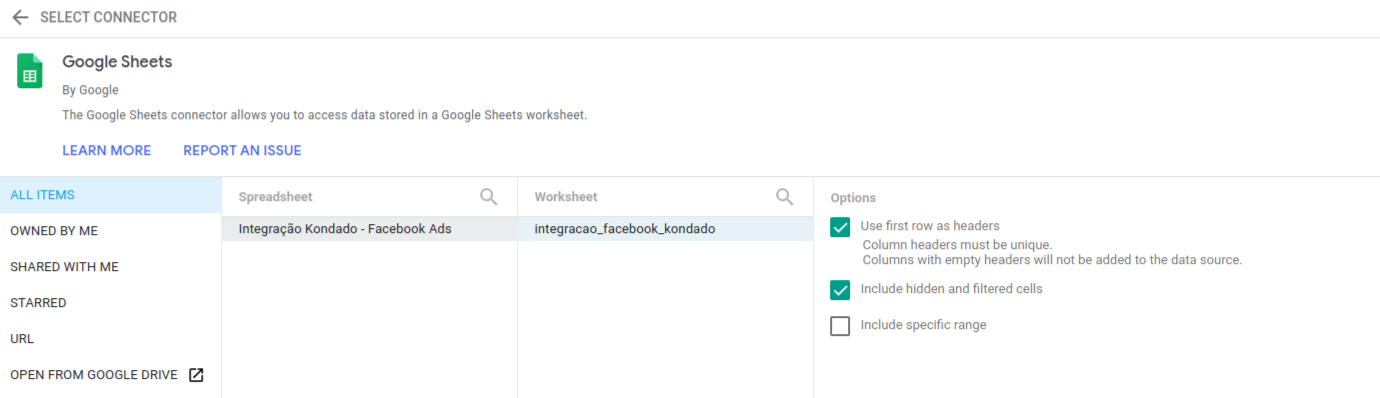
Task: Click the Google Sheets connector title
Action: [117, 62]
